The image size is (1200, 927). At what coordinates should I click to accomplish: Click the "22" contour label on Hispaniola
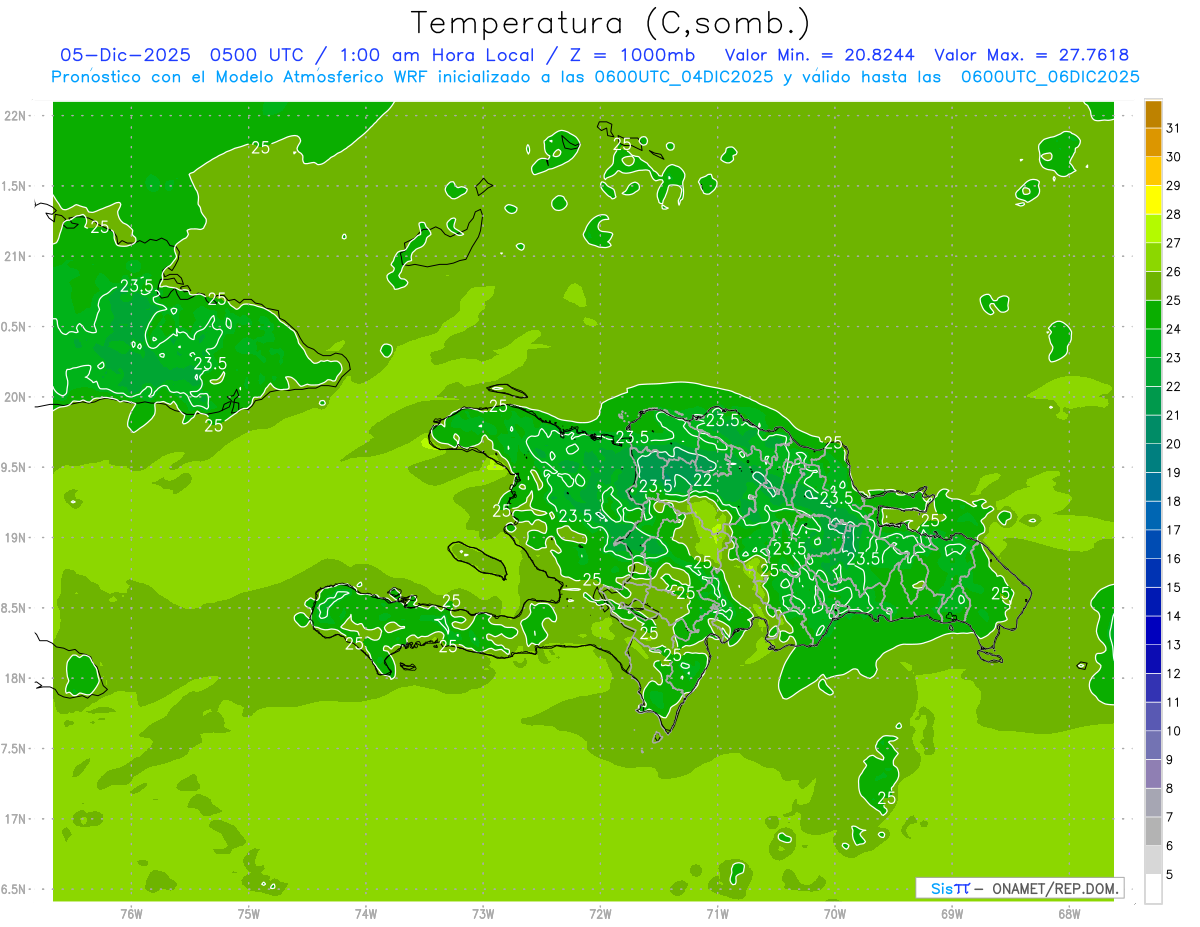703,480
